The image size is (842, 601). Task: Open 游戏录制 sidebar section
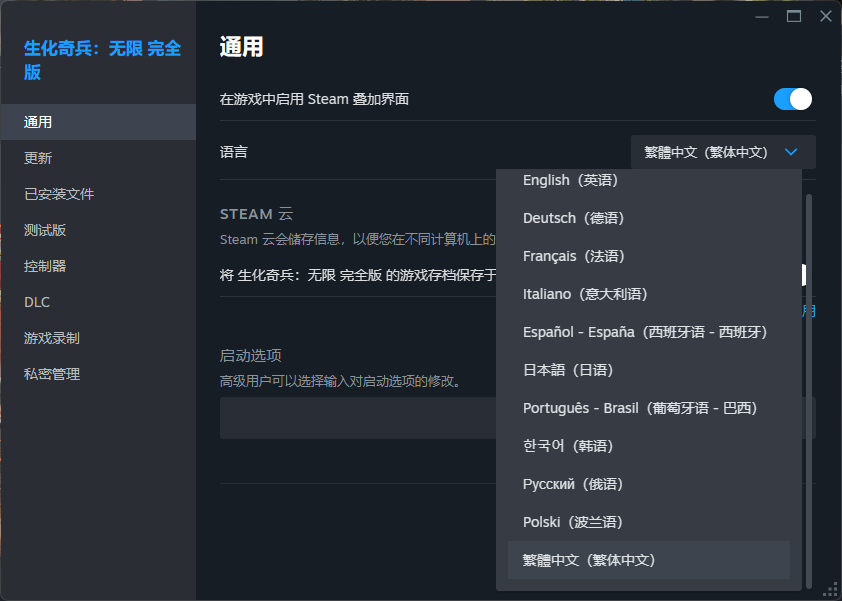click(x=98, y=338)
